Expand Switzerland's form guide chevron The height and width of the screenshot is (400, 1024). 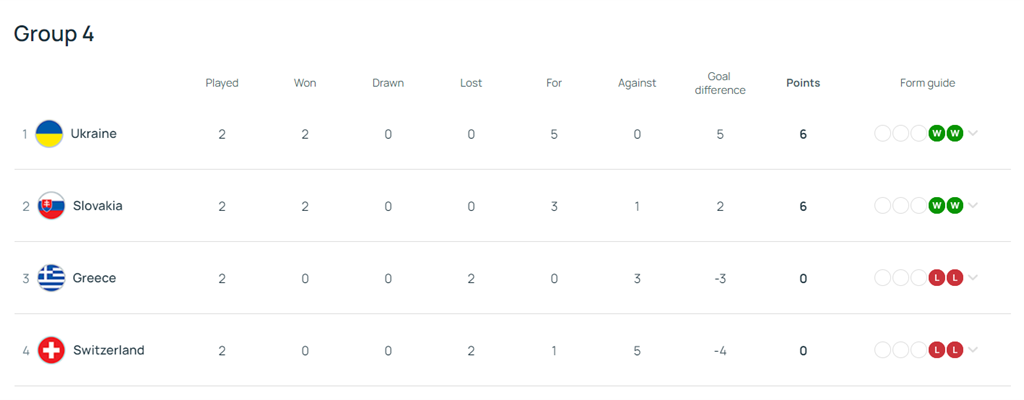(973, 350)
